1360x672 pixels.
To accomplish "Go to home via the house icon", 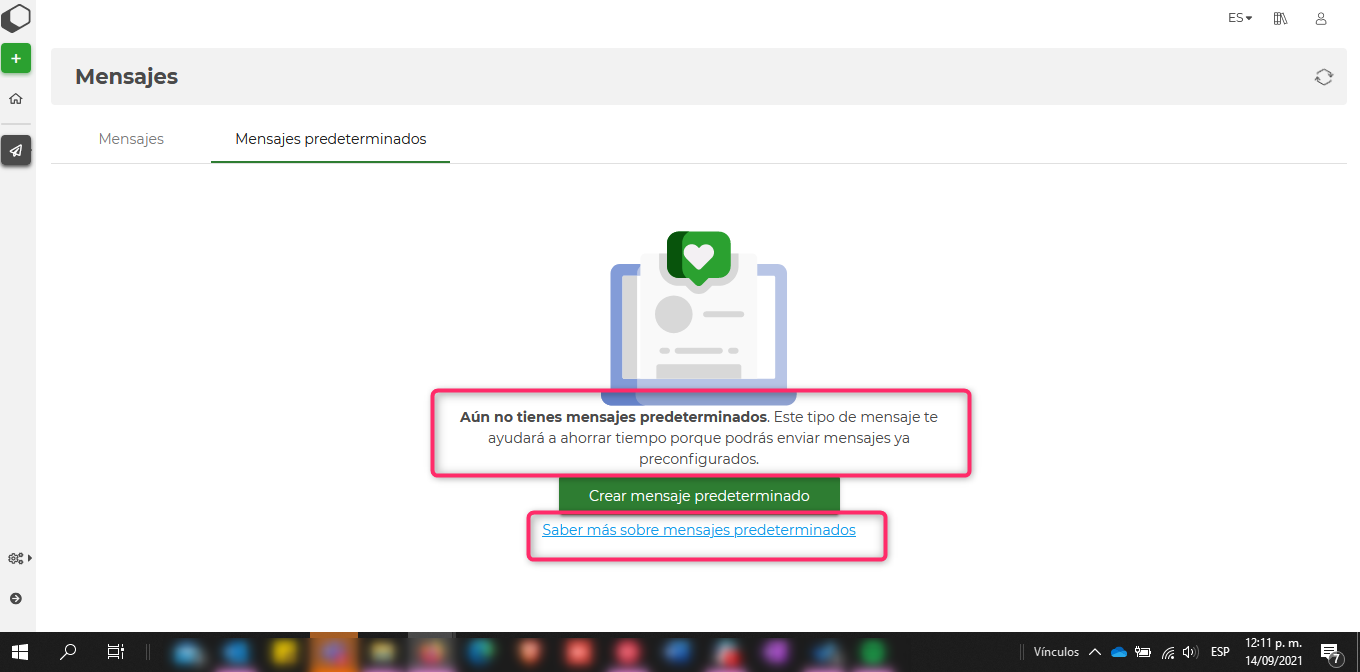I will [16, 99].
